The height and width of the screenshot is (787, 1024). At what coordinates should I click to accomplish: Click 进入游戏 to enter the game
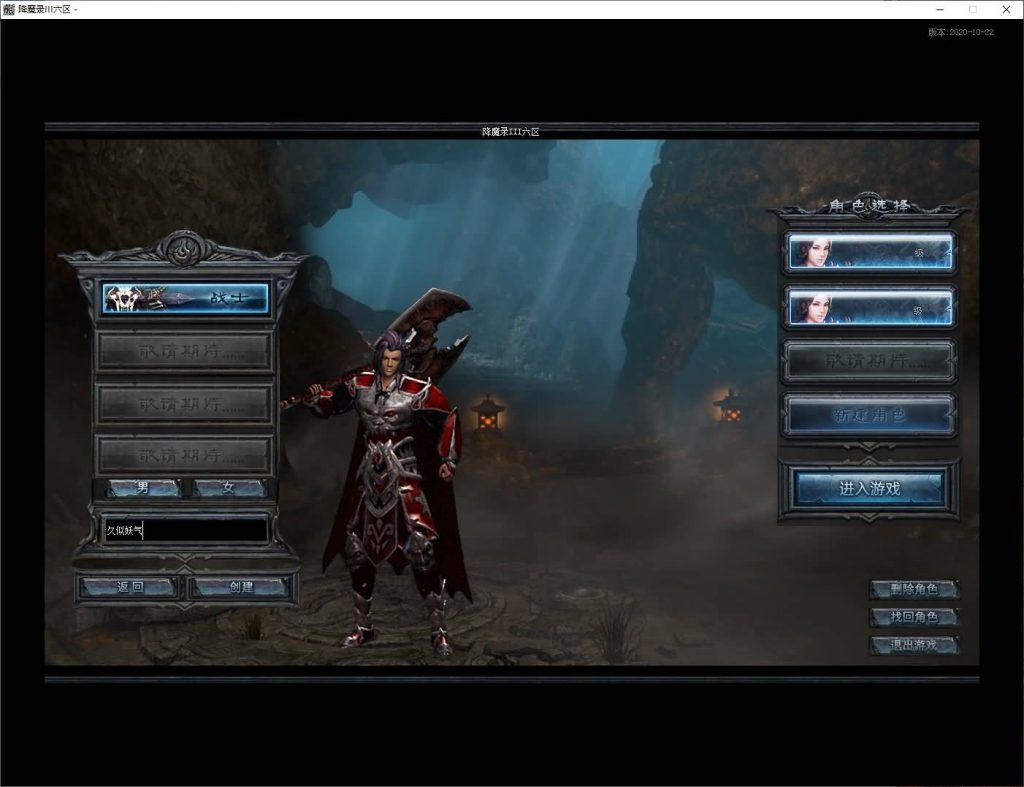coord(869,488)
